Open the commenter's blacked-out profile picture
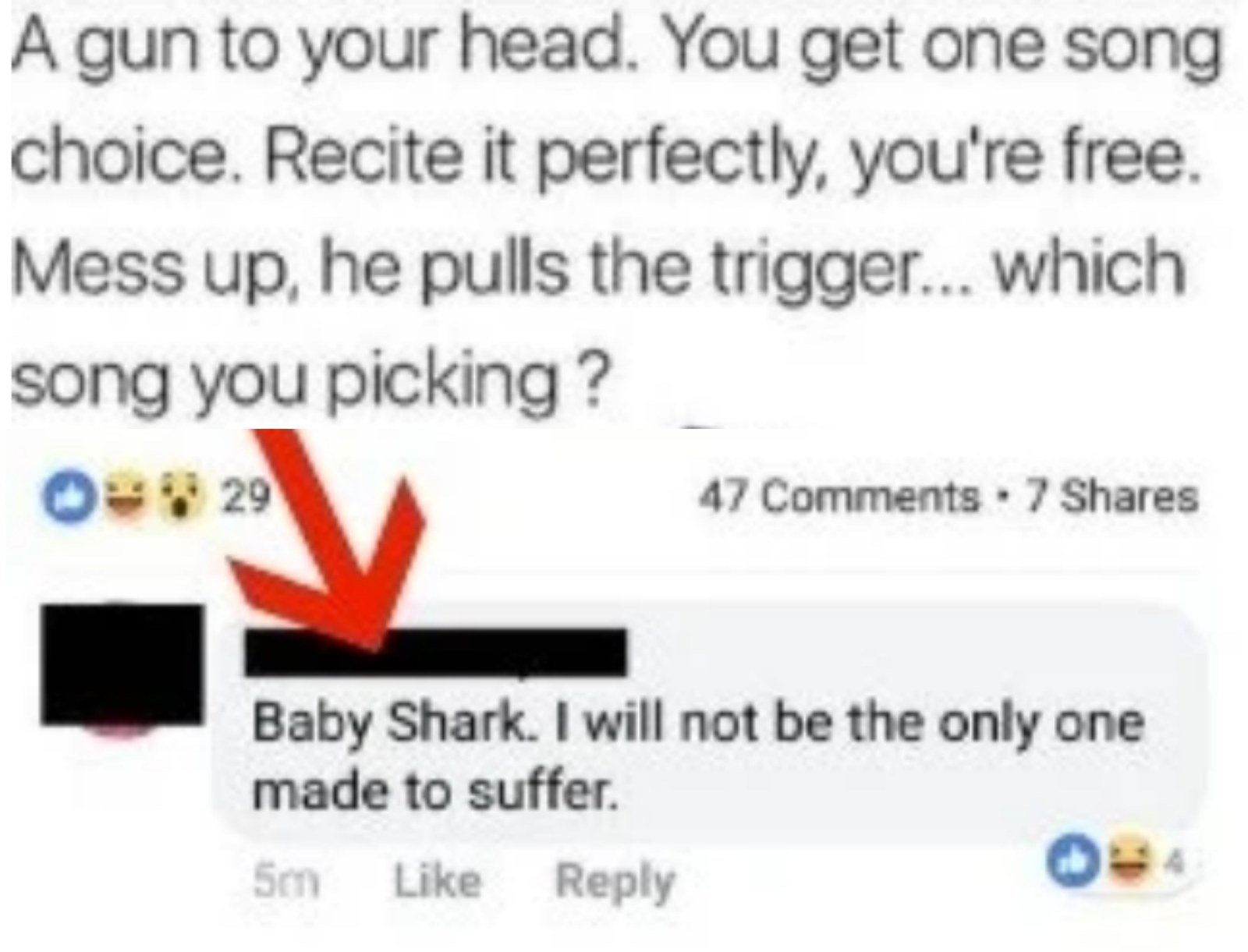The image size is (1248, 952). [x=122, y=664]
